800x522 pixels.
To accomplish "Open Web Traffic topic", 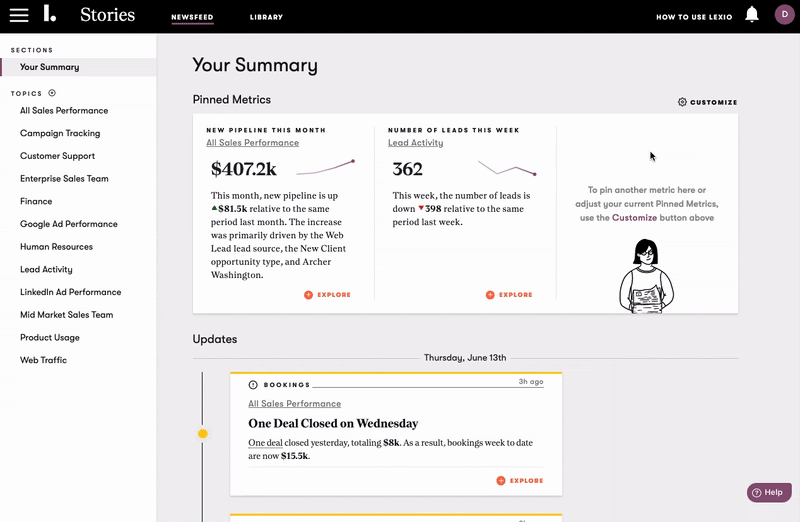I will pyautogui.click(x=43, y=360).
